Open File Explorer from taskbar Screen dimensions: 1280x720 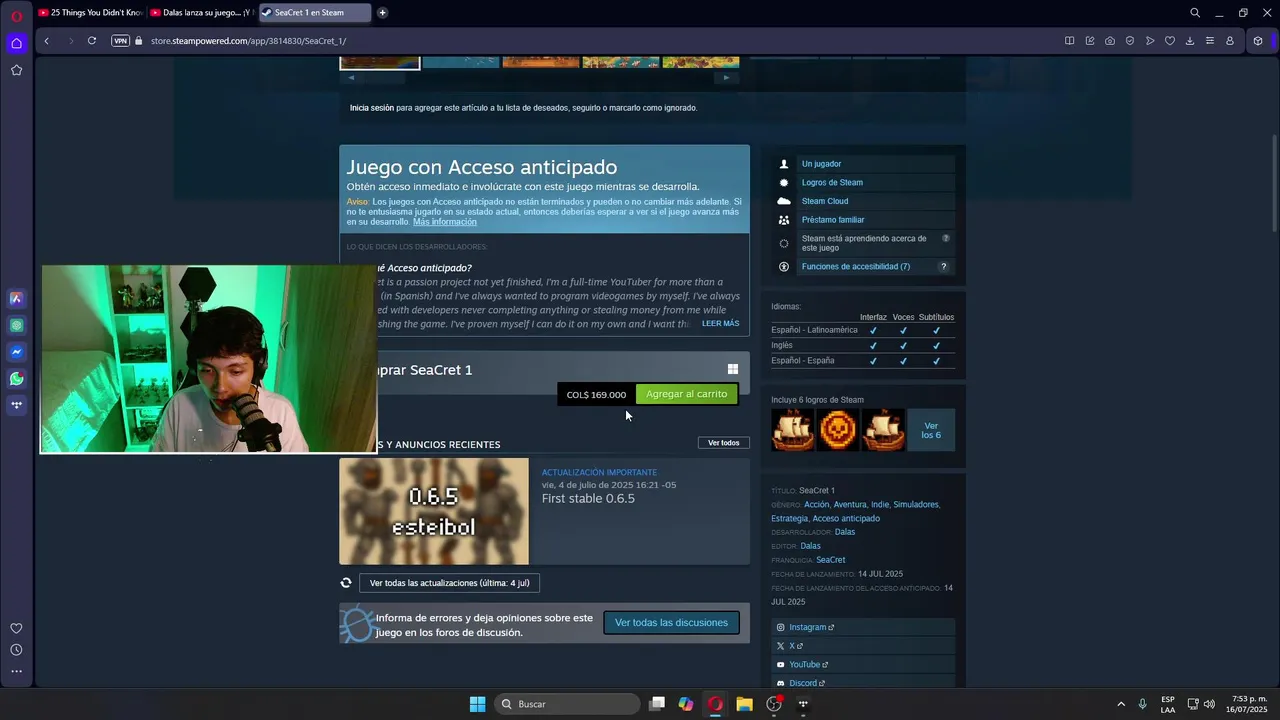pyautogui.click(x=744, y=704)
